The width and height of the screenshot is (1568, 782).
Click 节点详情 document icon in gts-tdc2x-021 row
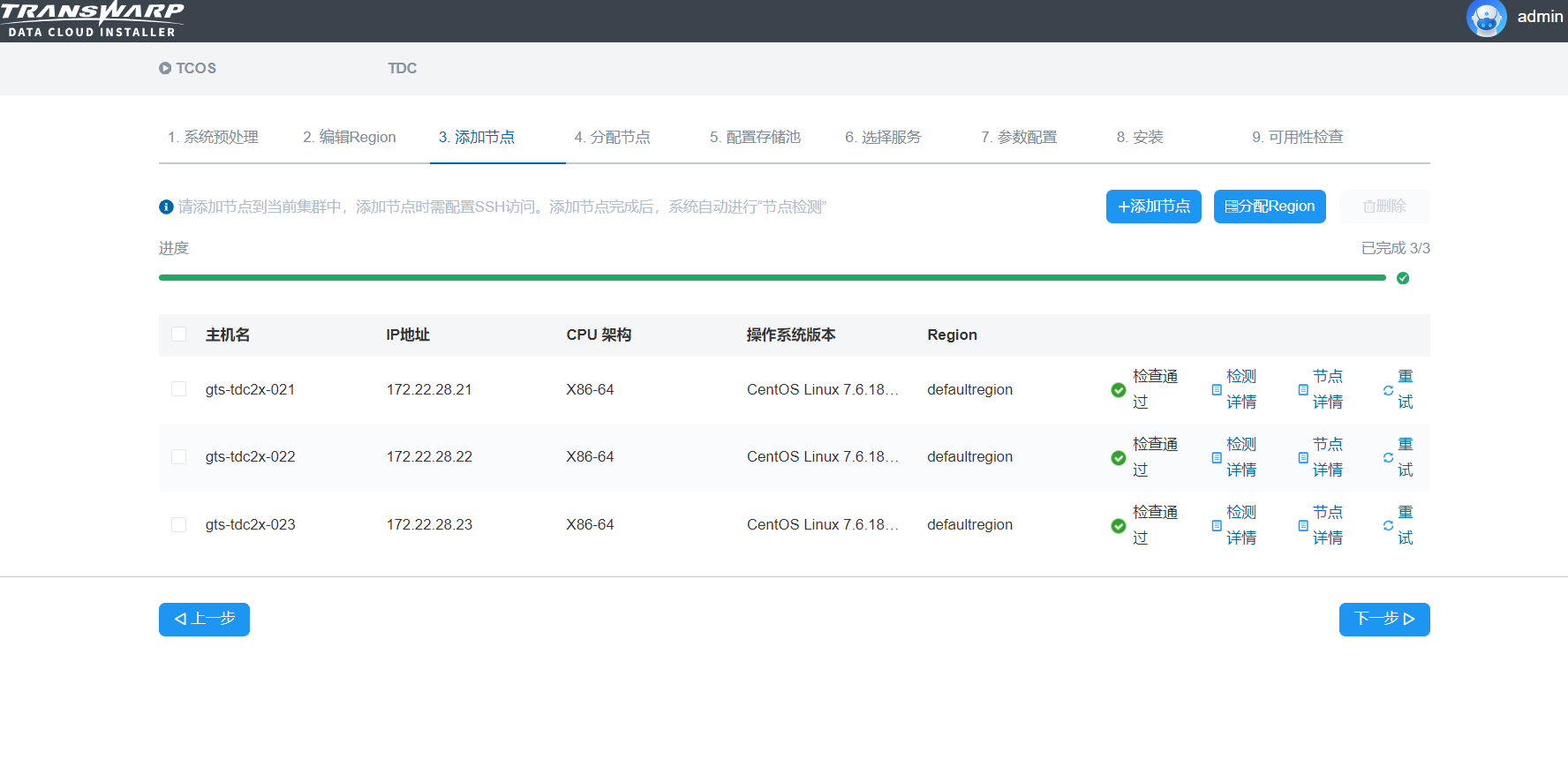1303,389
